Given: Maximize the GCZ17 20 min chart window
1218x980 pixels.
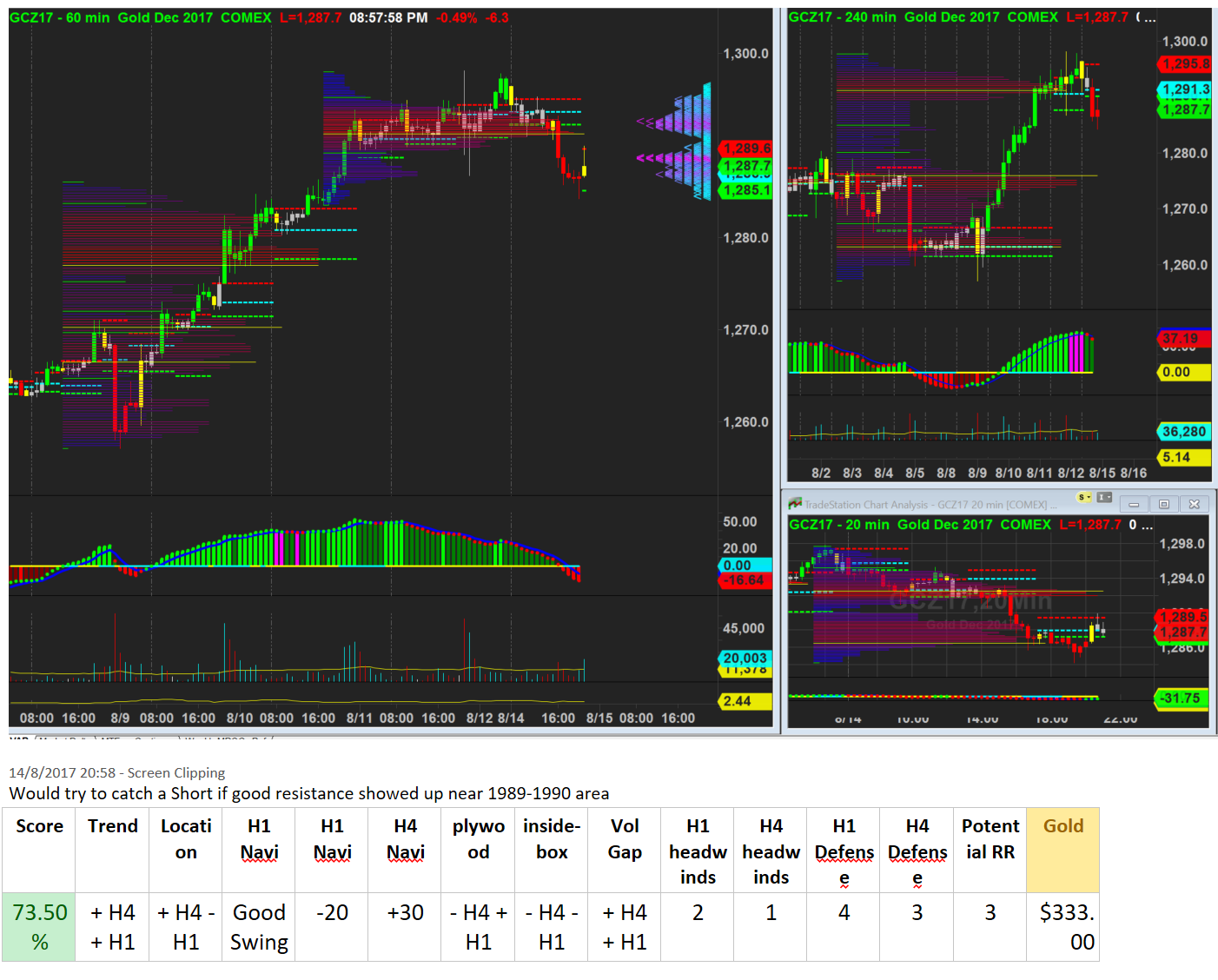Looking at the screenshot, I should coord(1164,504).
